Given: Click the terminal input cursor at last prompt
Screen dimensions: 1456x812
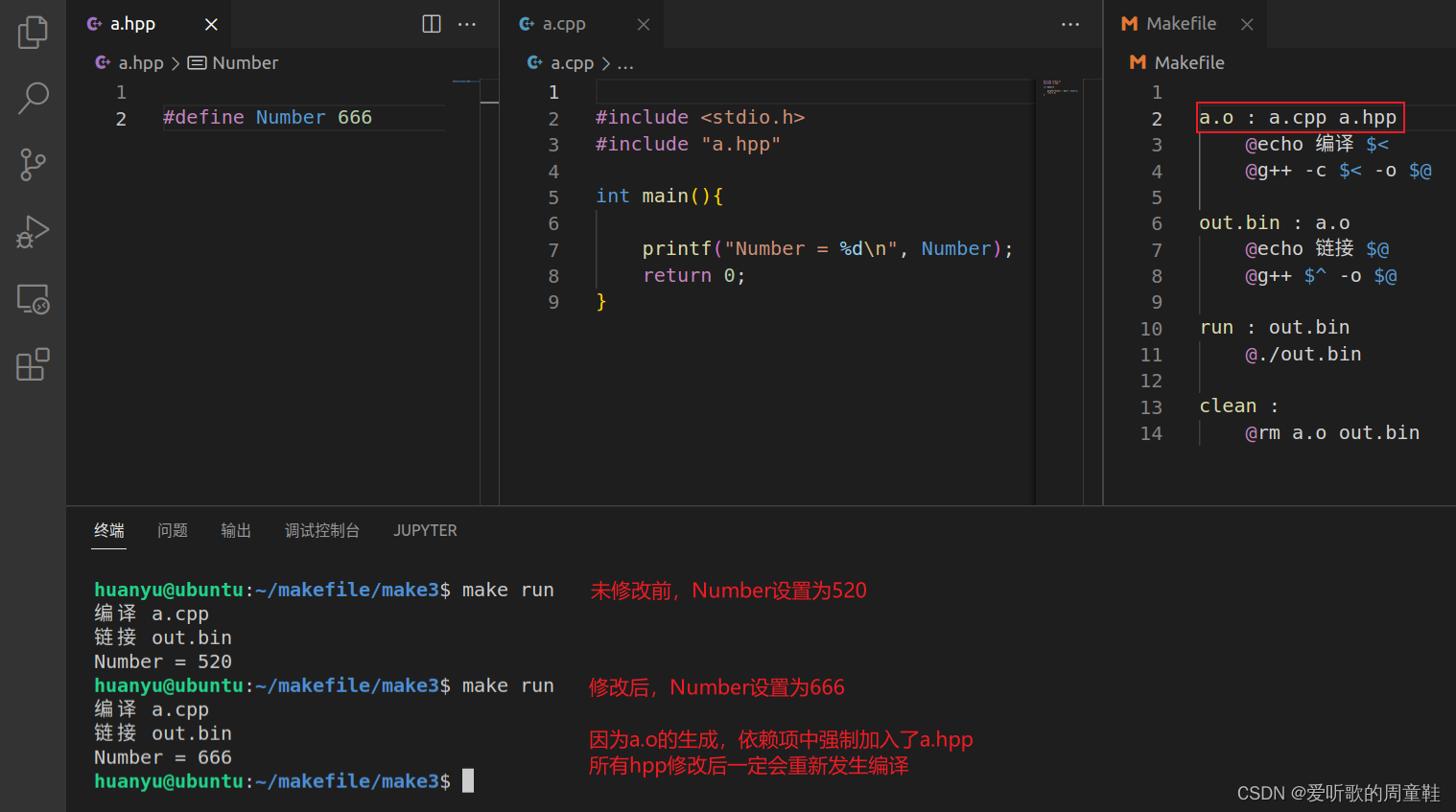Looking at the screenshot, I should pyautogui.click(x=468, y=780).
